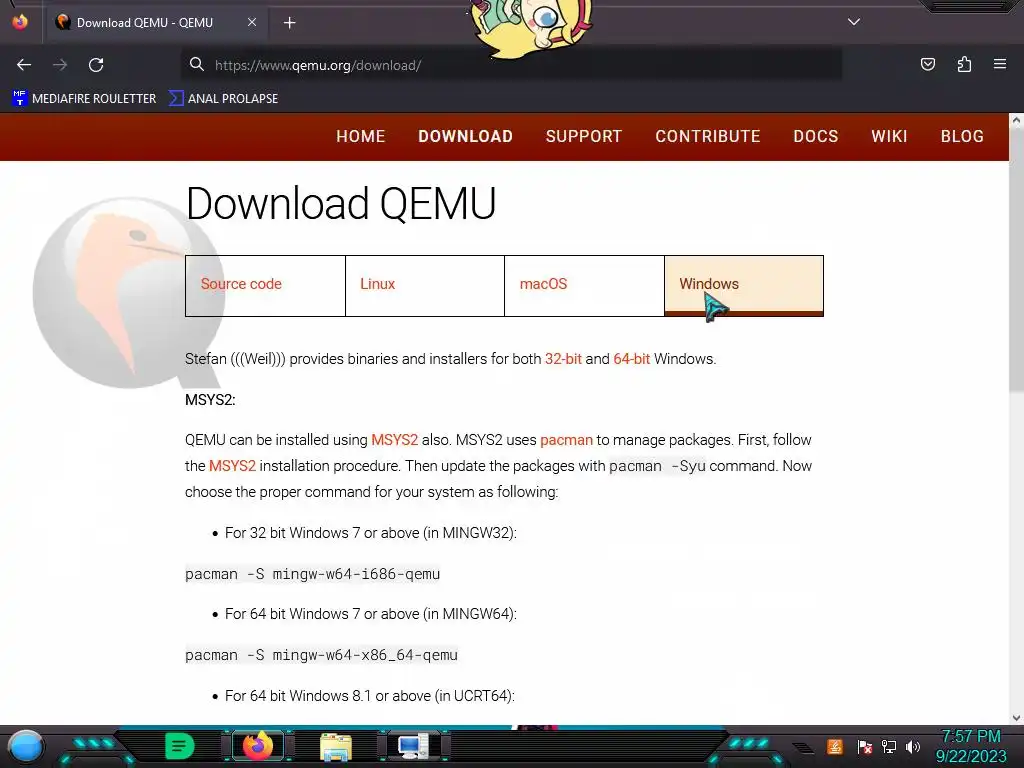Viewport: 1024px width, 768px height.
Task: Click the 'For 32 bit Windows 7 or above' bullet
Action: click(x=370, y=533)
